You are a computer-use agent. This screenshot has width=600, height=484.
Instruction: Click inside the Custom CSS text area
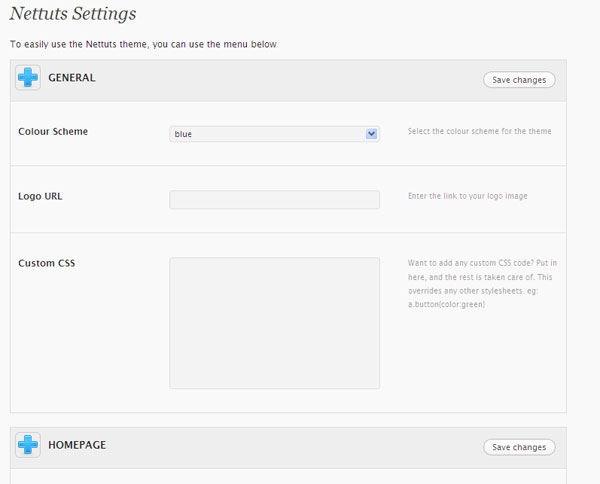pos(274,323)
